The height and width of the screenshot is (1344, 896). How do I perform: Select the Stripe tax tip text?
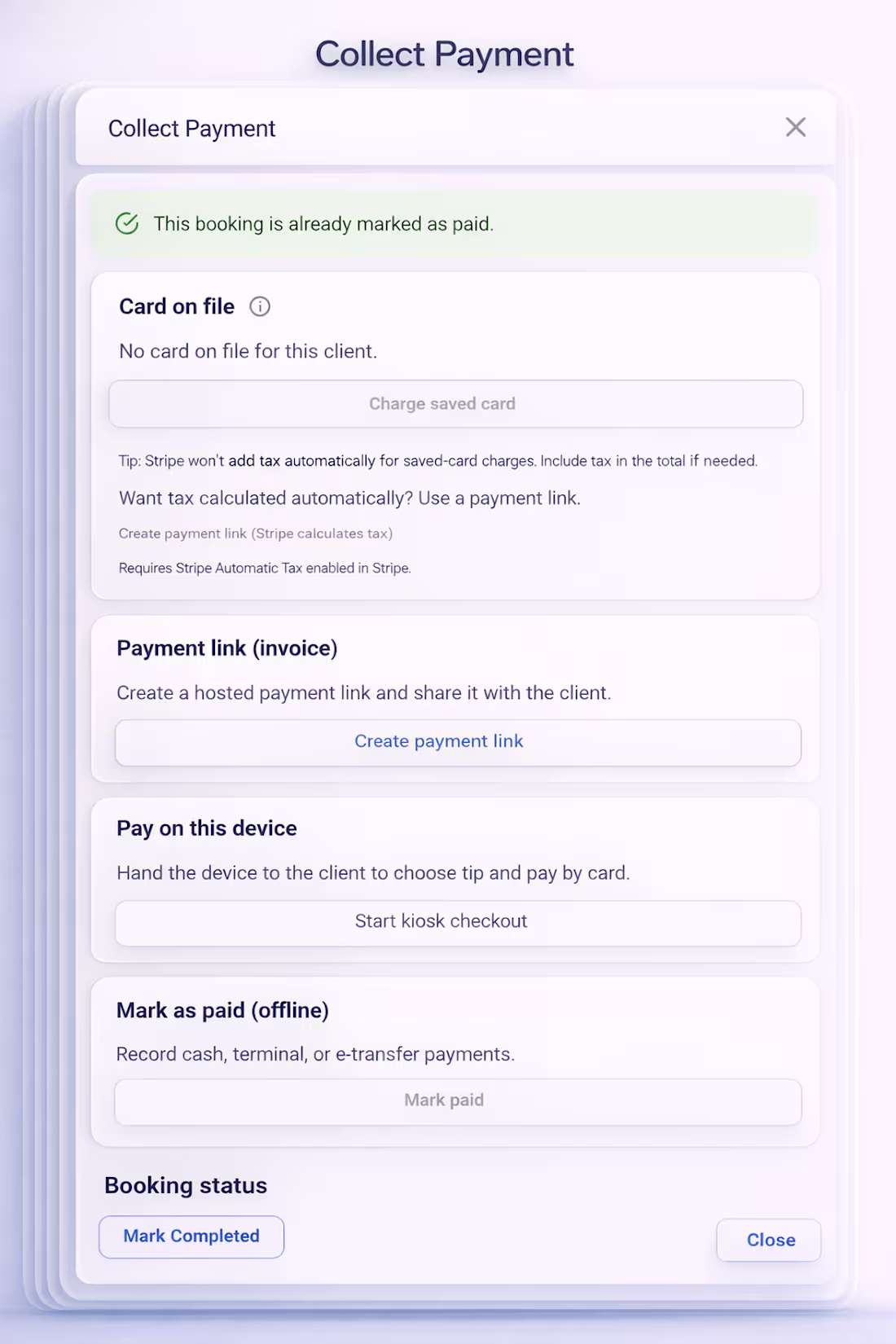(x=437, y=460)
